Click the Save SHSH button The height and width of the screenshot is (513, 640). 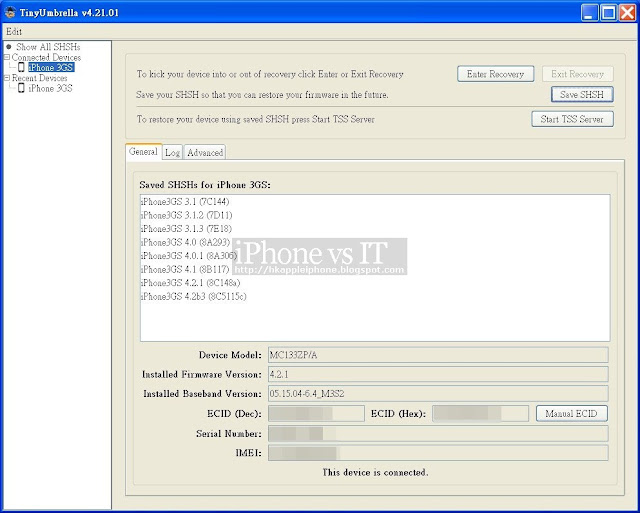click(x=582, y=94)
